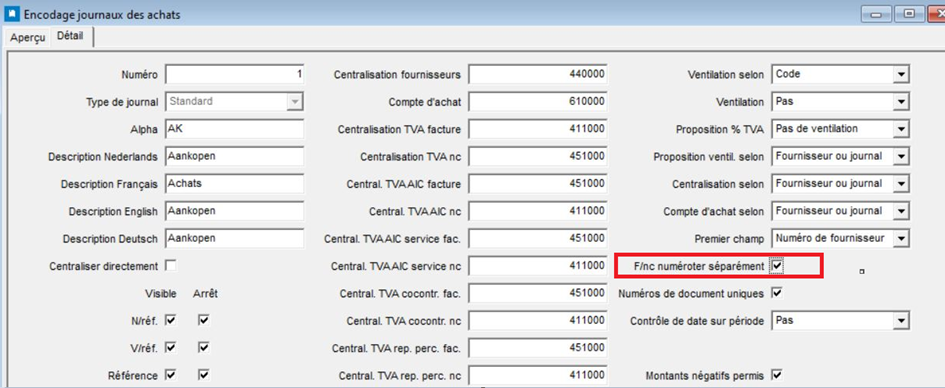Click the Description English field
Screen dimensions: 945x388
[x=234, y=211]
